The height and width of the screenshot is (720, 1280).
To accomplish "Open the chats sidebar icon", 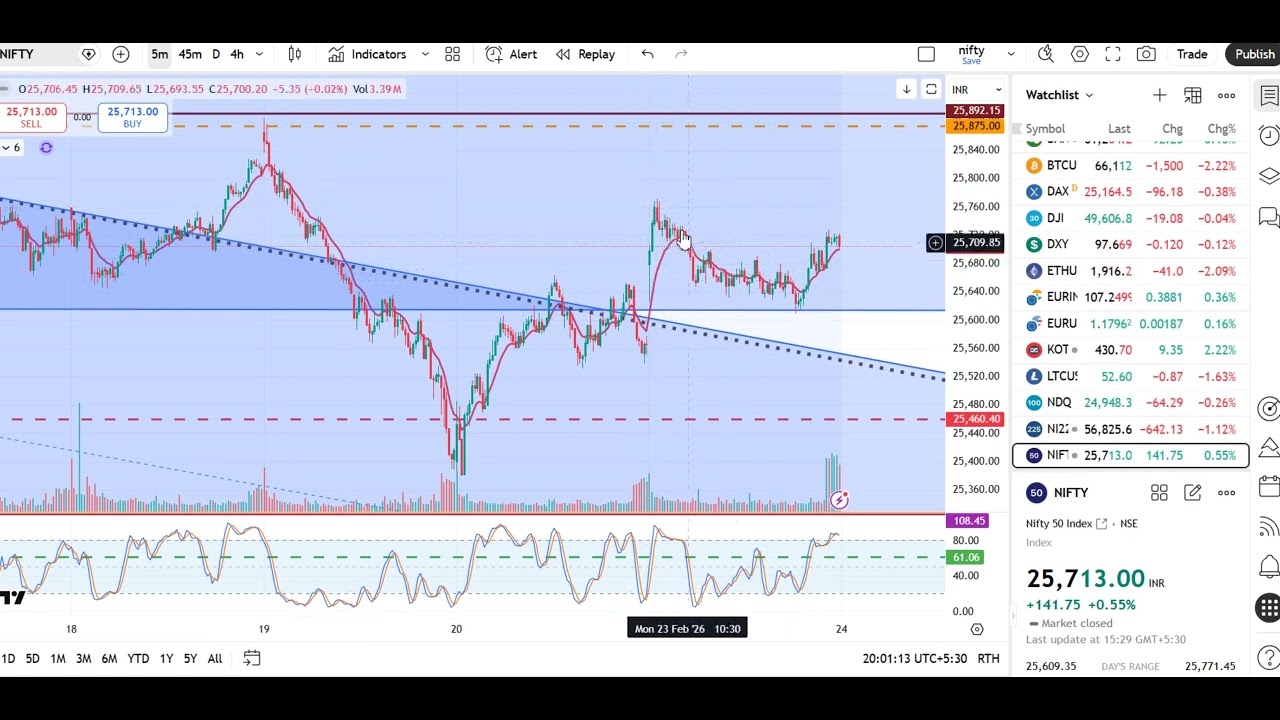I will pyautogui.click(x=1269, y=216).
